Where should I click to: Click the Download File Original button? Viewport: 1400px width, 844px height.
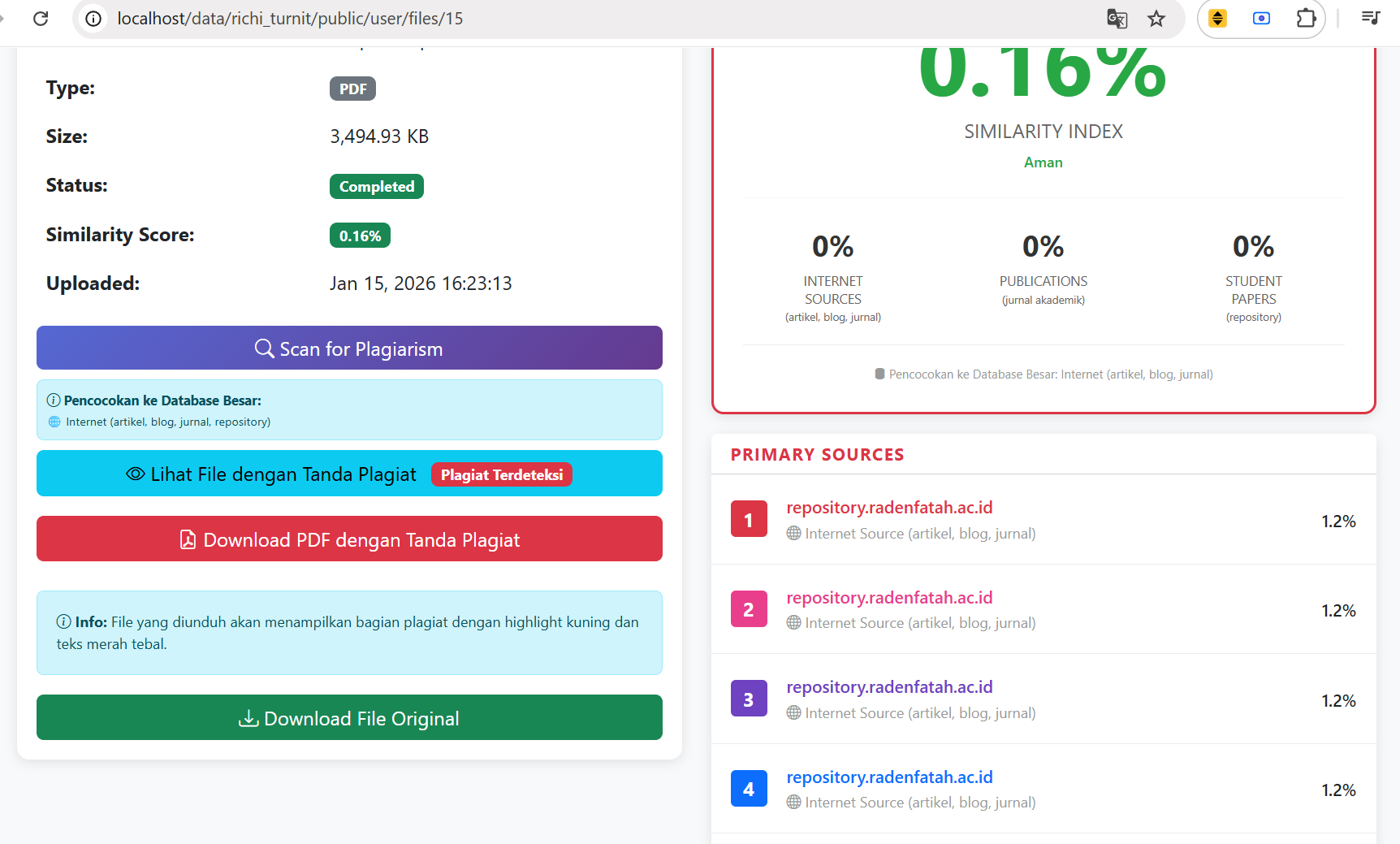click(x=349, y=718)
